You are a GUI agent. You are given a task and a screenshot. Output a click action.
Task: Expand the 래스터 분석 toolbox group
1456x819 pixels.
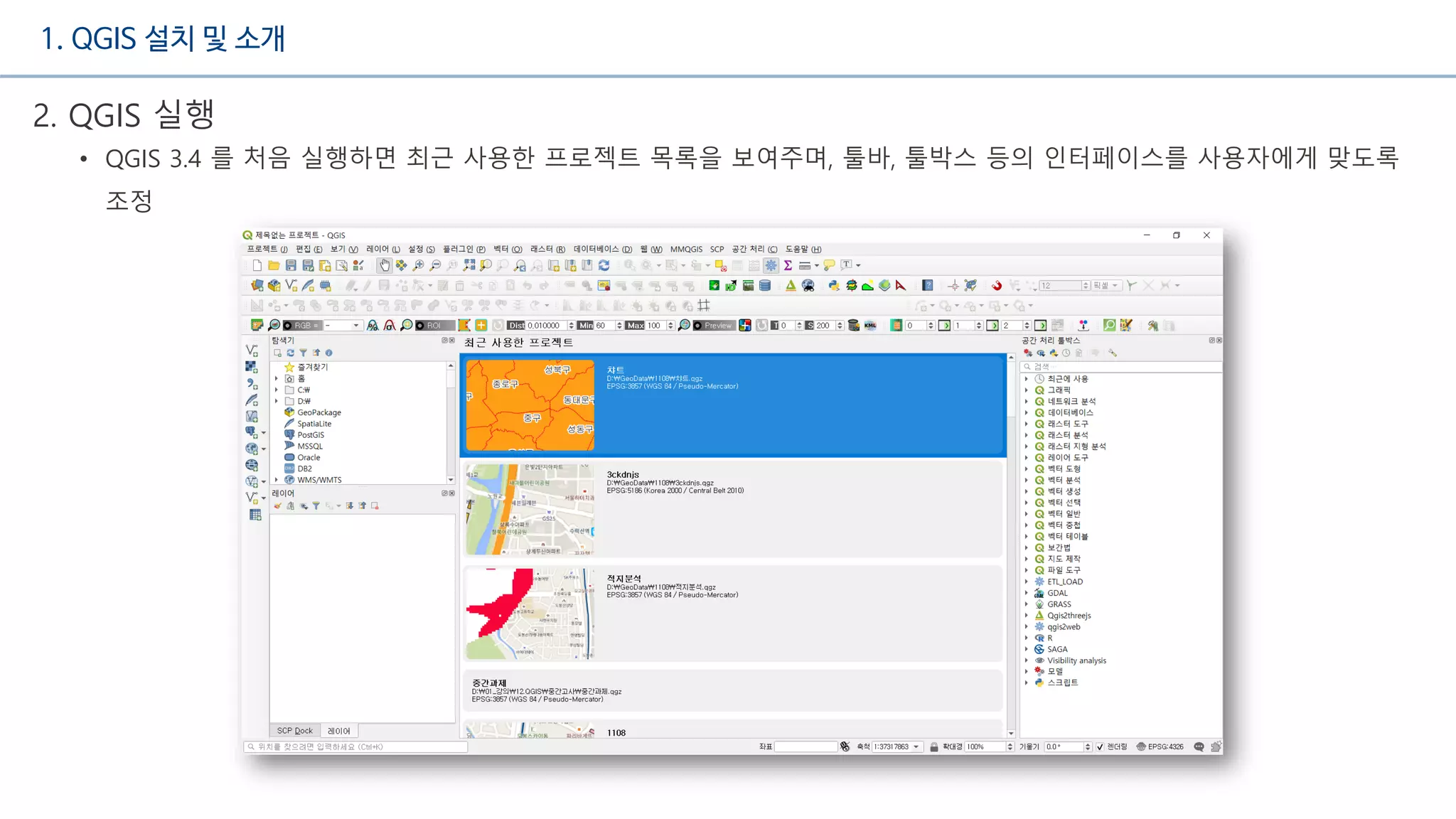coord(1027,435)
